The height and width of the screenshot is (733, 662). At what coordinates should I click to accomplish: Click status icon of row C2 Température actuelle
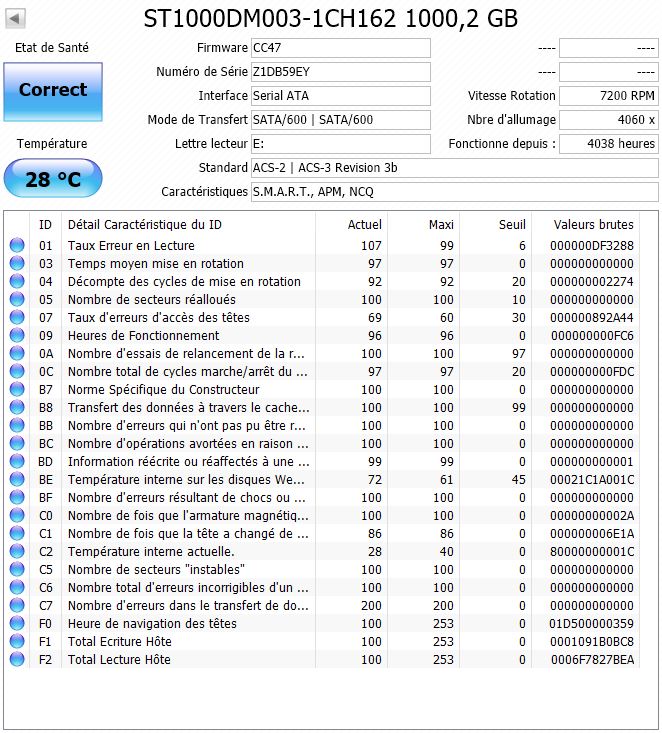[x=17, y=552]
